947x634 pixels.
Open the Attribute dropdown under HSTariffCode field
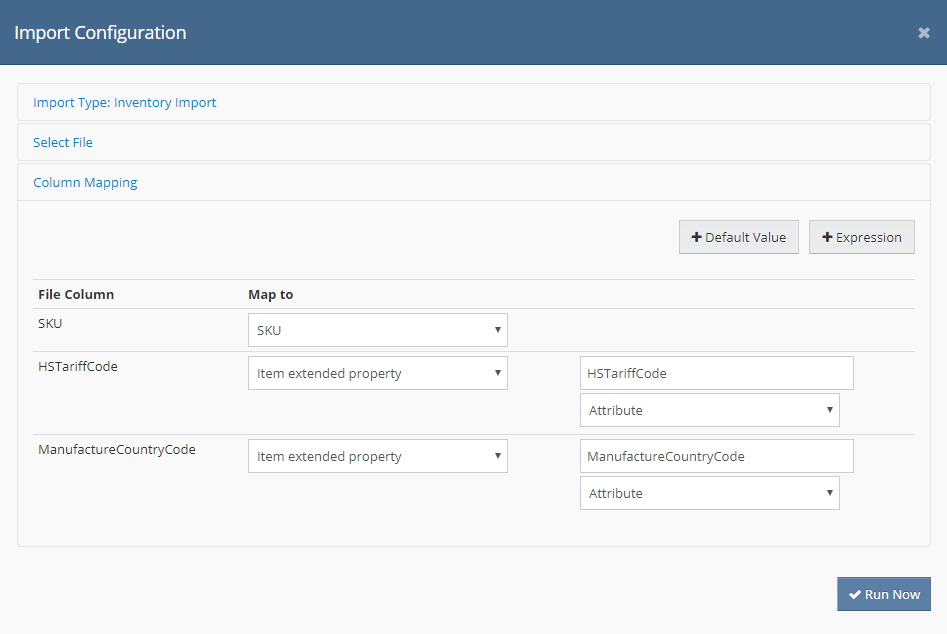(x=709, y=410)
